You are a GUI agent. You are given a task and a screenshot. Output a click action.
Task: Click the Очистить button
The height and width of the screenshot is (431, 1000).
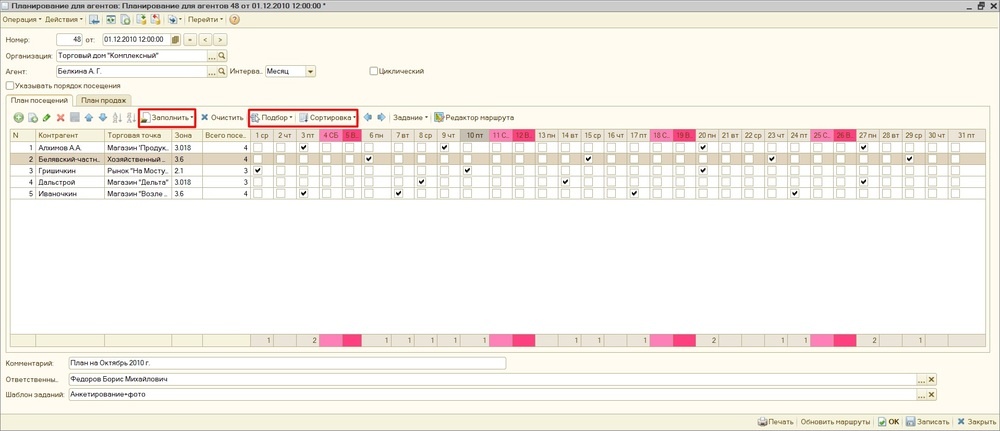[x=222, y=118]
